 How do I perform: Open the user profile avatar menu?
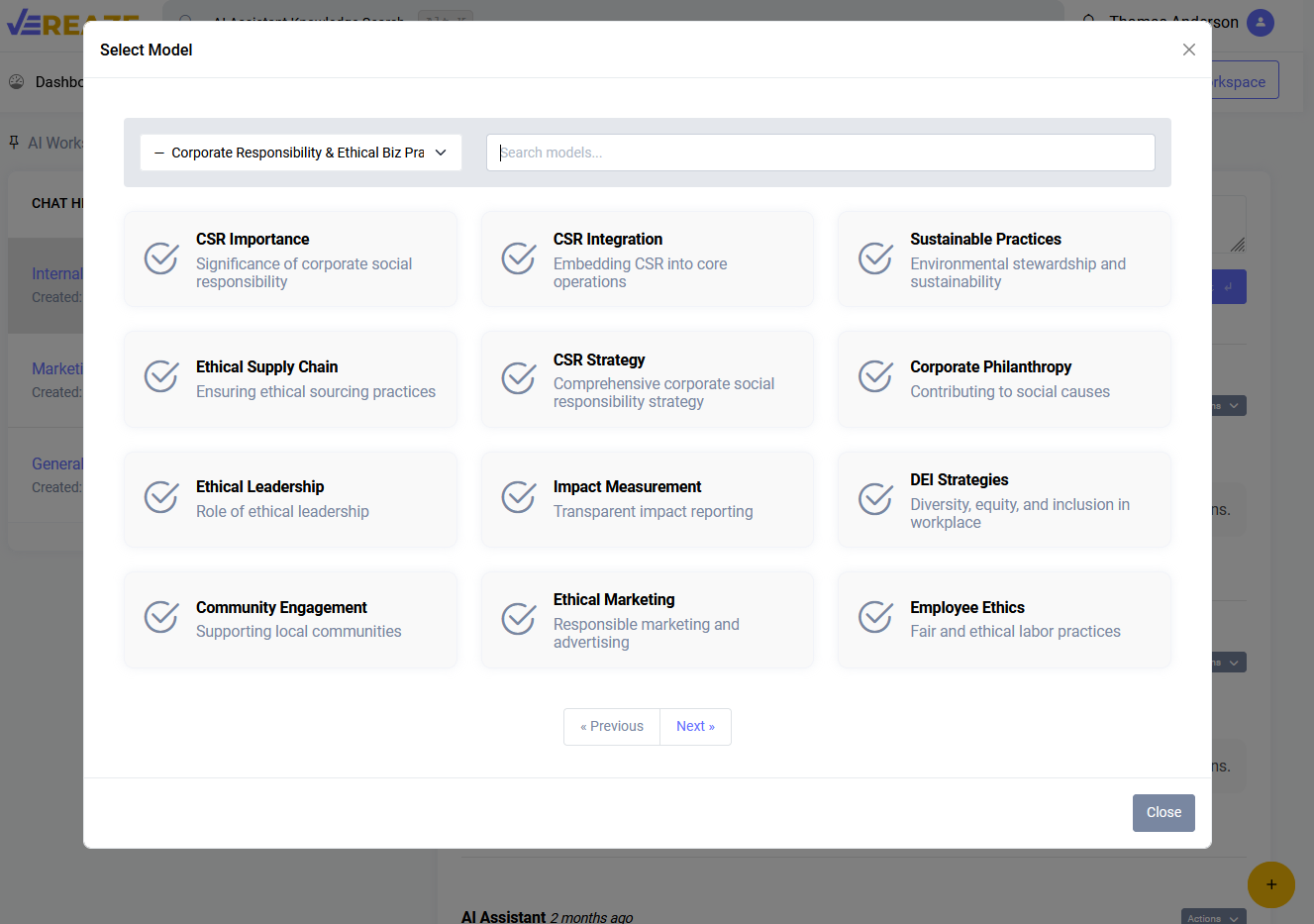click(1260, 22)
